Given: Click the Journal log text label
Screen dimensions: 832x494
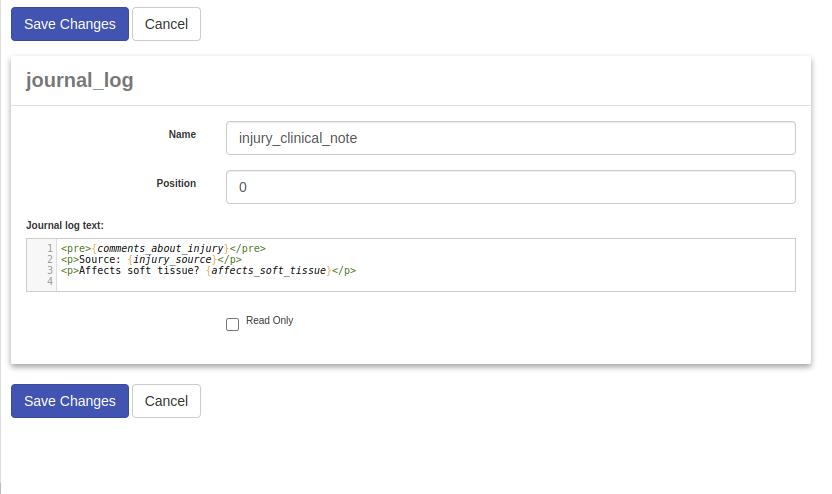Looking at the screenshot, I should [65, 225].
